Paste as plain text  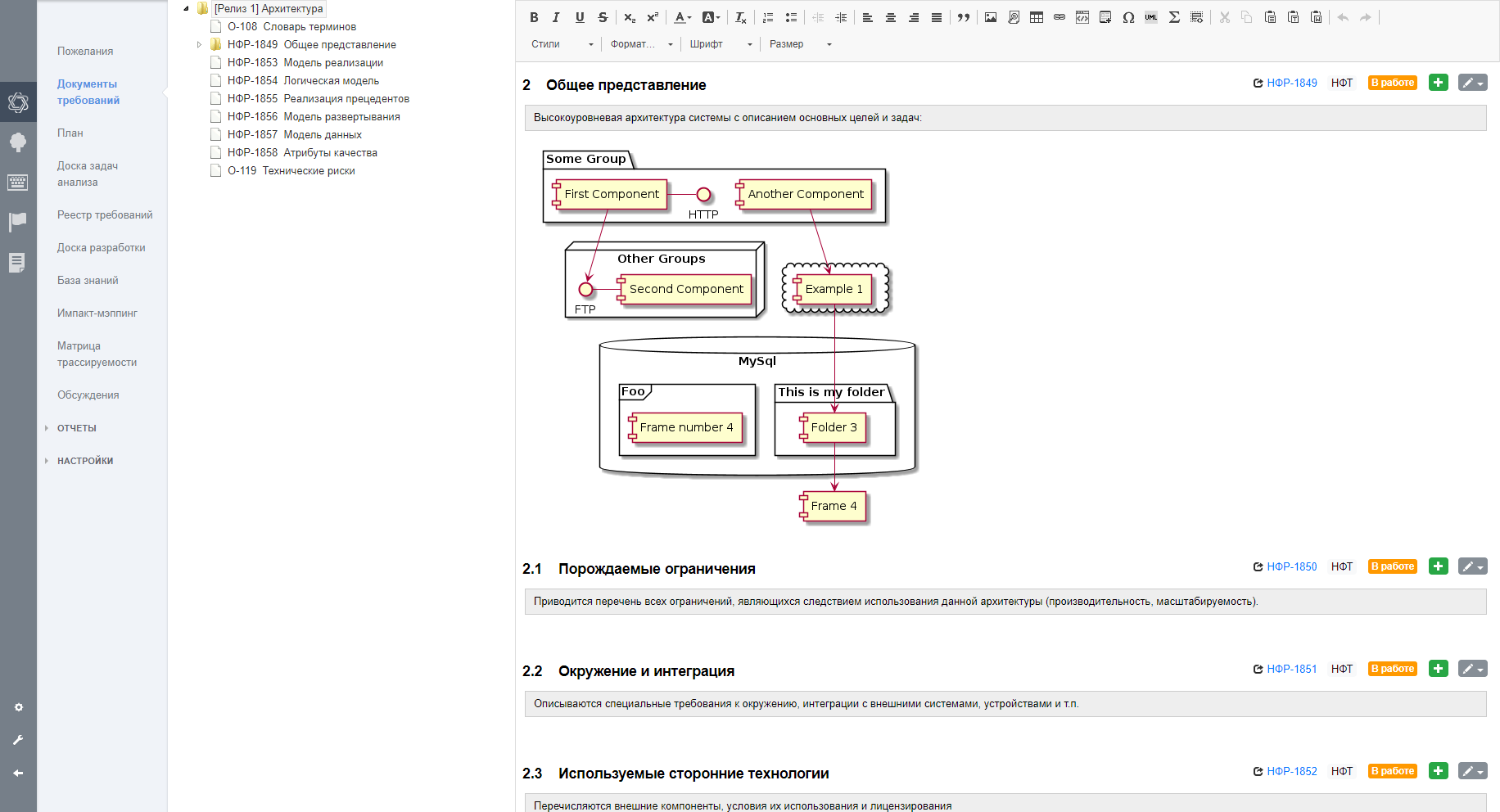coord(1293,17)
